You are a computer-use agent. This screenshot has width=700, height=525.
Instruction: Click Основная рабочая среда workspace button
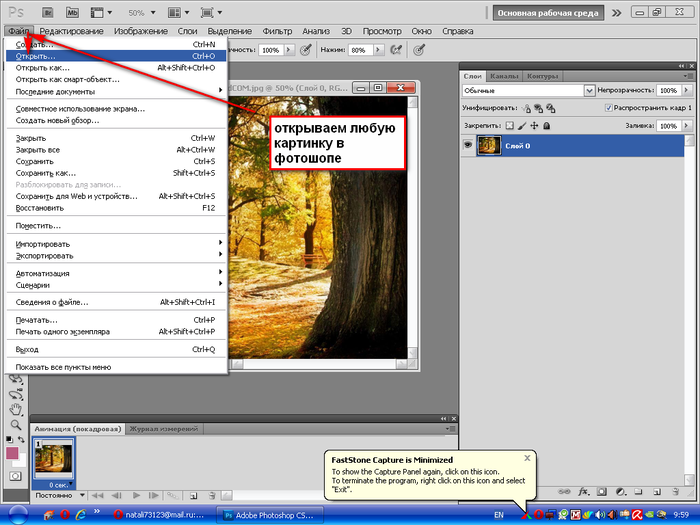click(x=548, y=13)
